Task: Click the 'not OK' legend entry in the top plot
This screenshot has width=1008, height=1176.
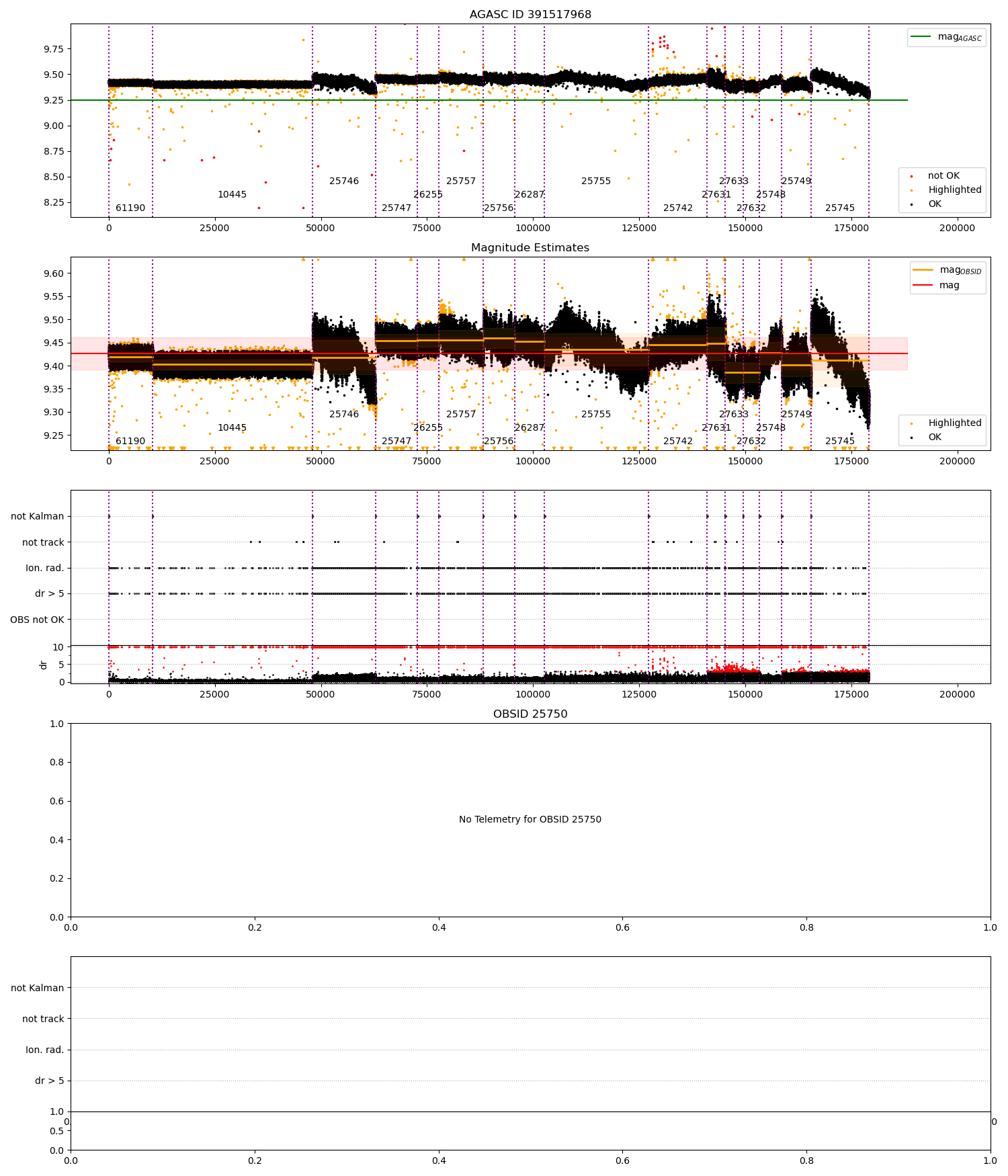Action: [x=943, y=176]
